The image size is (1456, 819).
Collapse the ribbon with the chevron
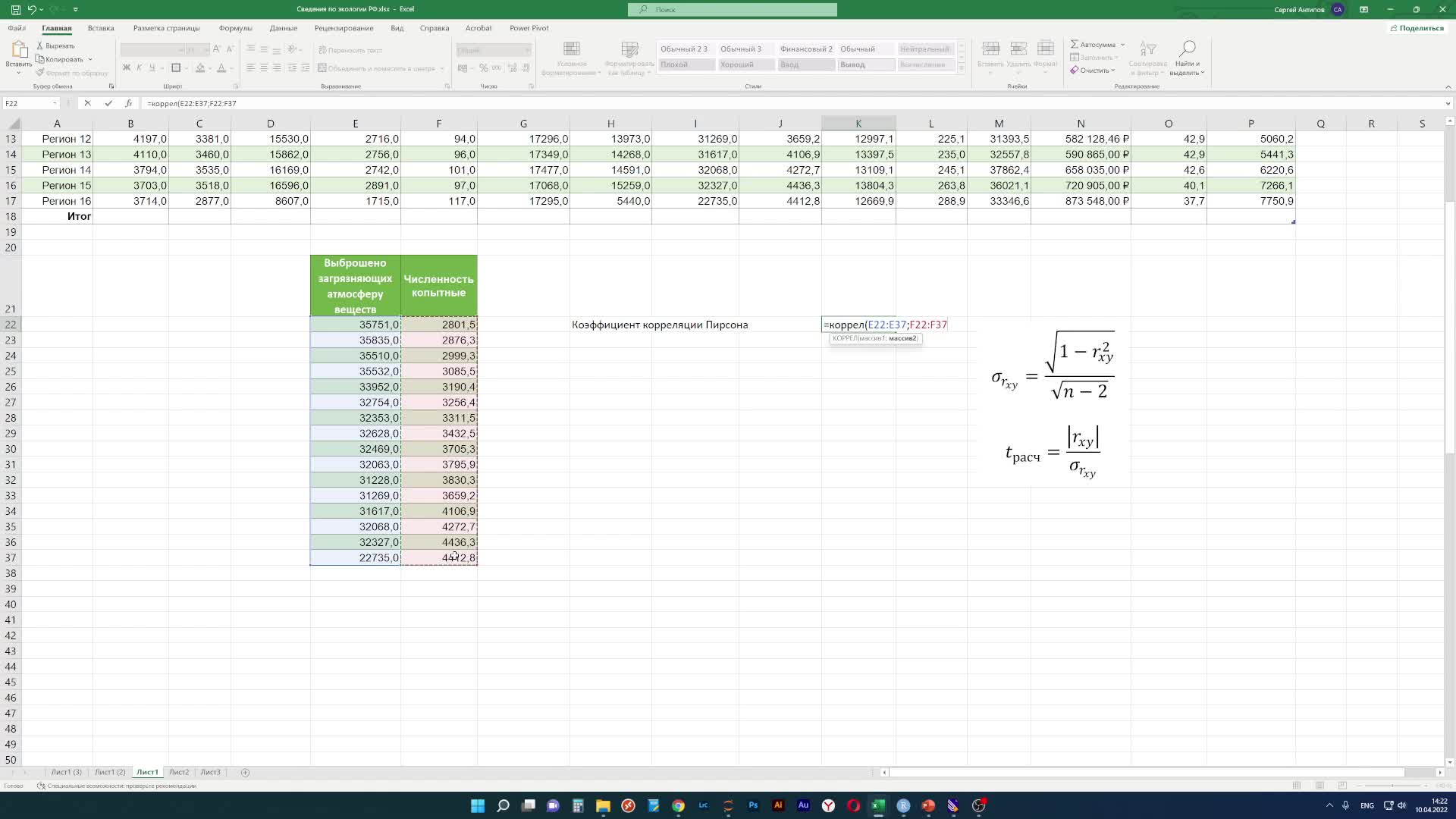[1448, 86]
